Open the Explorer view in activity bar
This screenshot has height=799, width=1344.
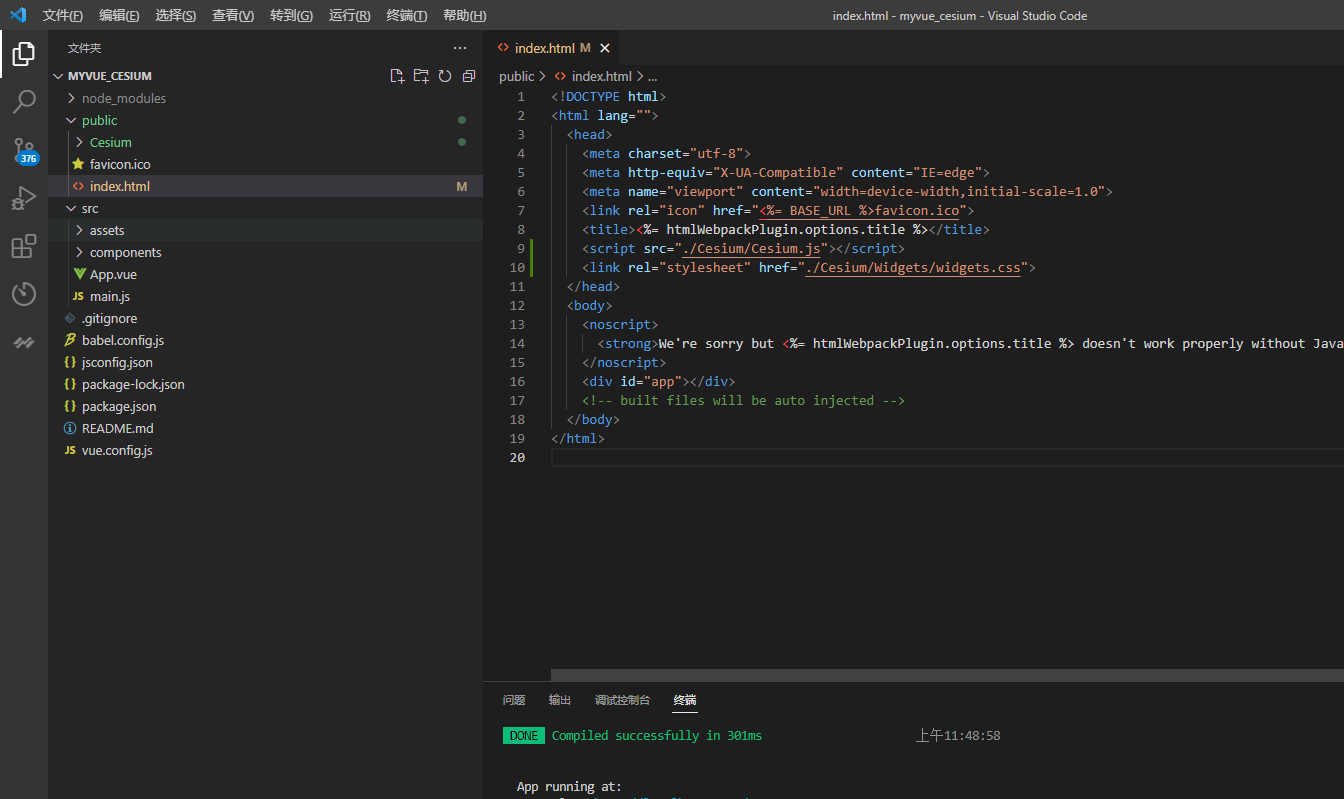24,54
